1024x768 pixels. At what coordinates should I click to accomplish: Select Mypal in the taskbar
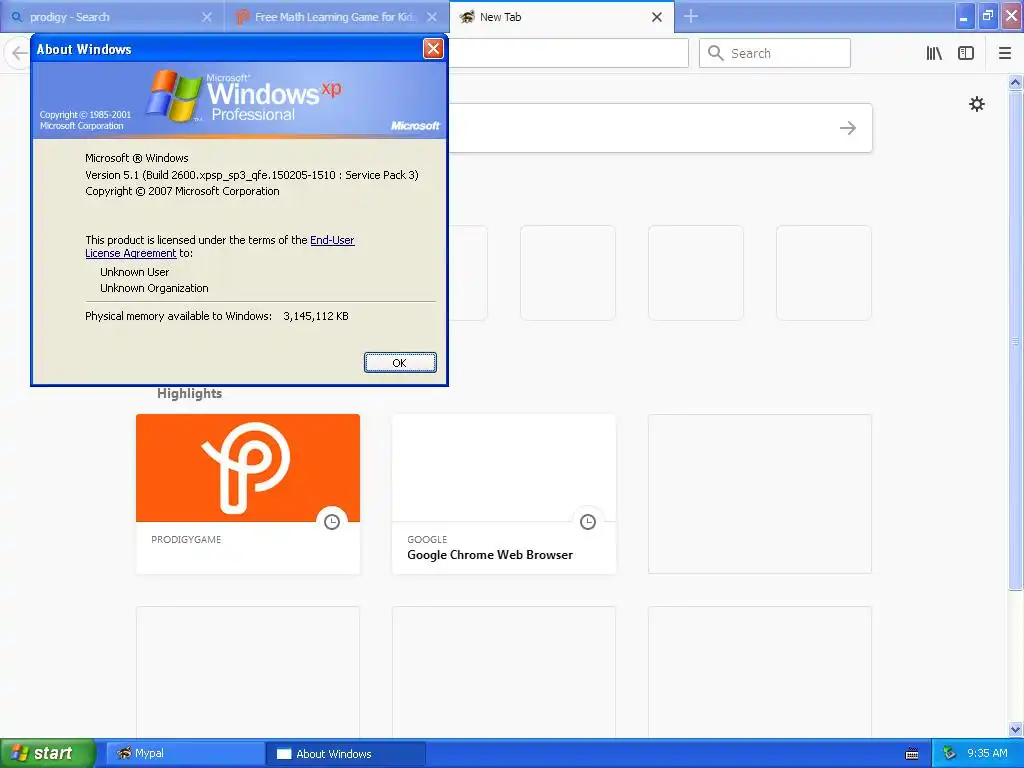coord(184,753)
